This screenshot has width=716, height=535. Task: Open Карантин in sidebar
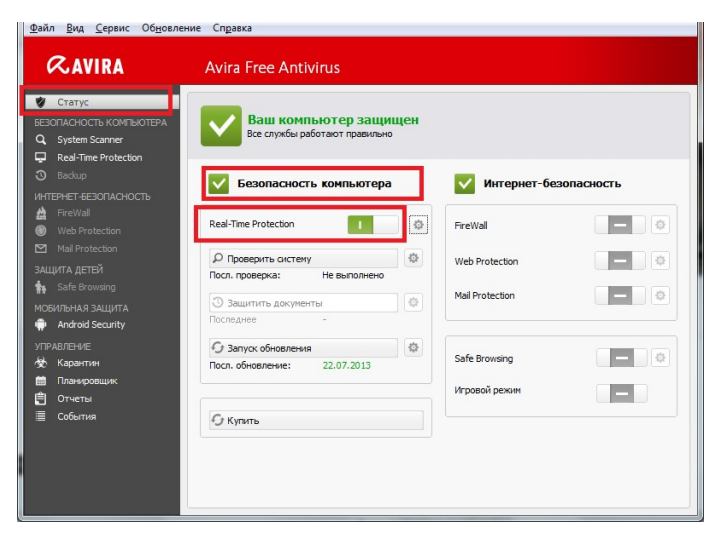(x=78, y=363)
